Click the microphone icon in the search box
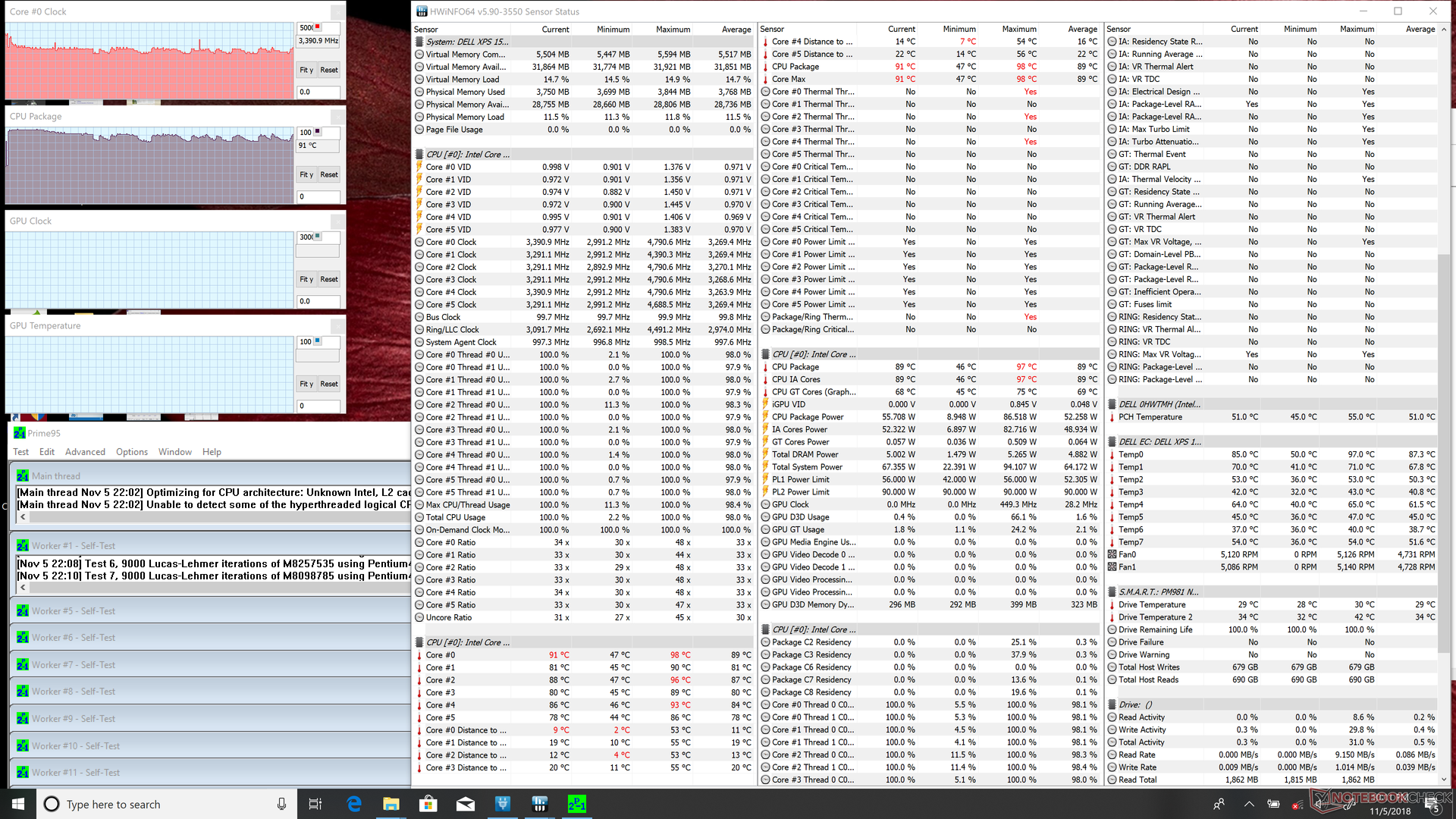 (x=281, y=804)
